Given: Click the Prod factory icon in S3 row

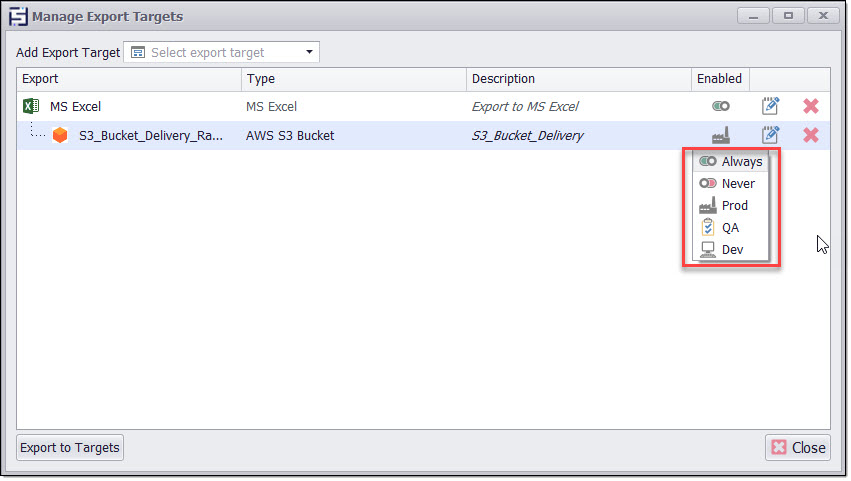Looking at the screenshot, I should [x=720, y=135].
